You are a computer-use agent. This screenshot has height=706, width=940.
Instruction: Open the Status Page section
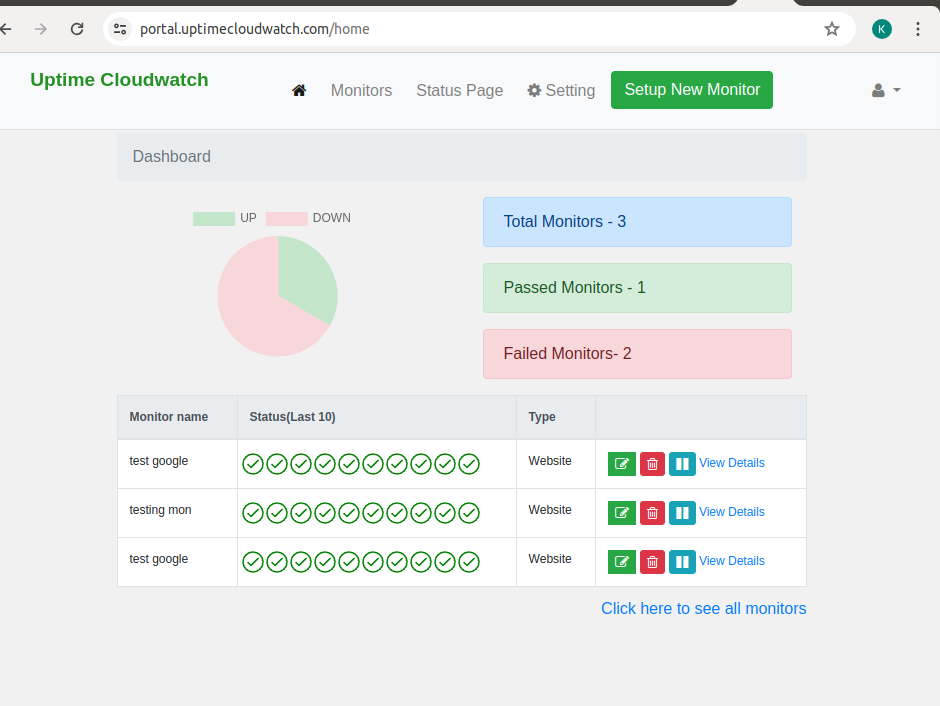pos(459,90)
